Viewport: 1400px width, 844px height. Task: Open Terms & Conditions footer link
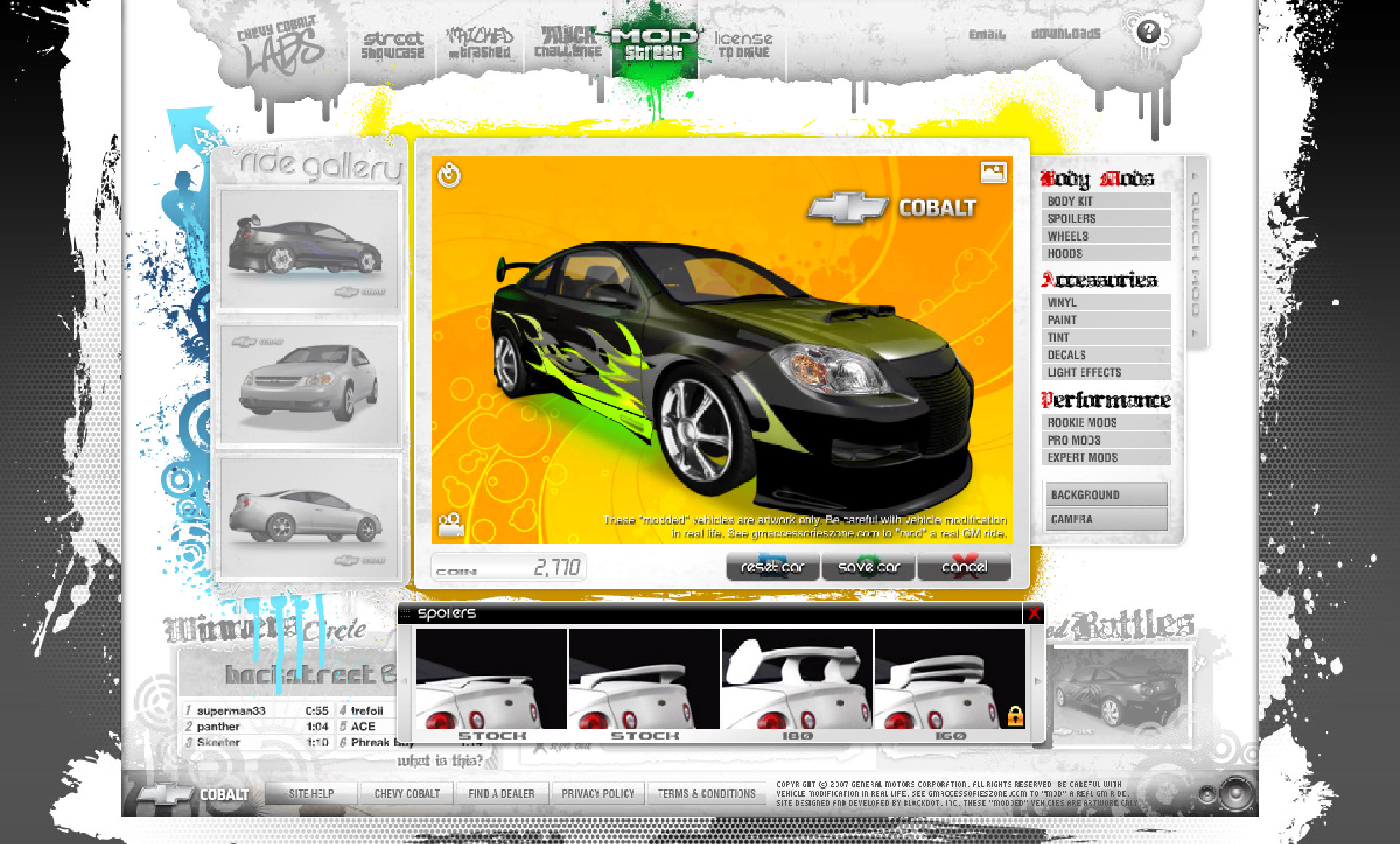[707, 794]
